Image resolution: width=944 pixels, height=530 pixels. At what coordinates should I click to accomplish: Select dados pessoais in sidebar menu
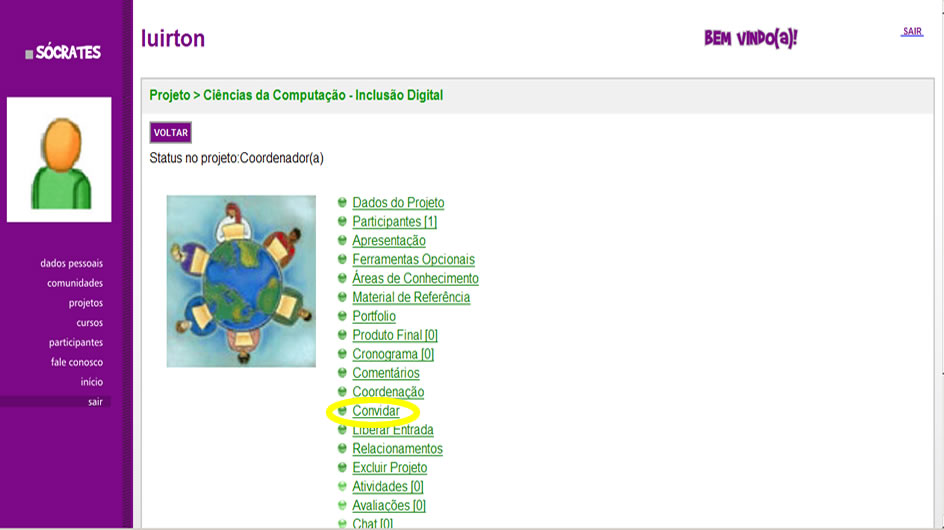click(x=71, y=264)
